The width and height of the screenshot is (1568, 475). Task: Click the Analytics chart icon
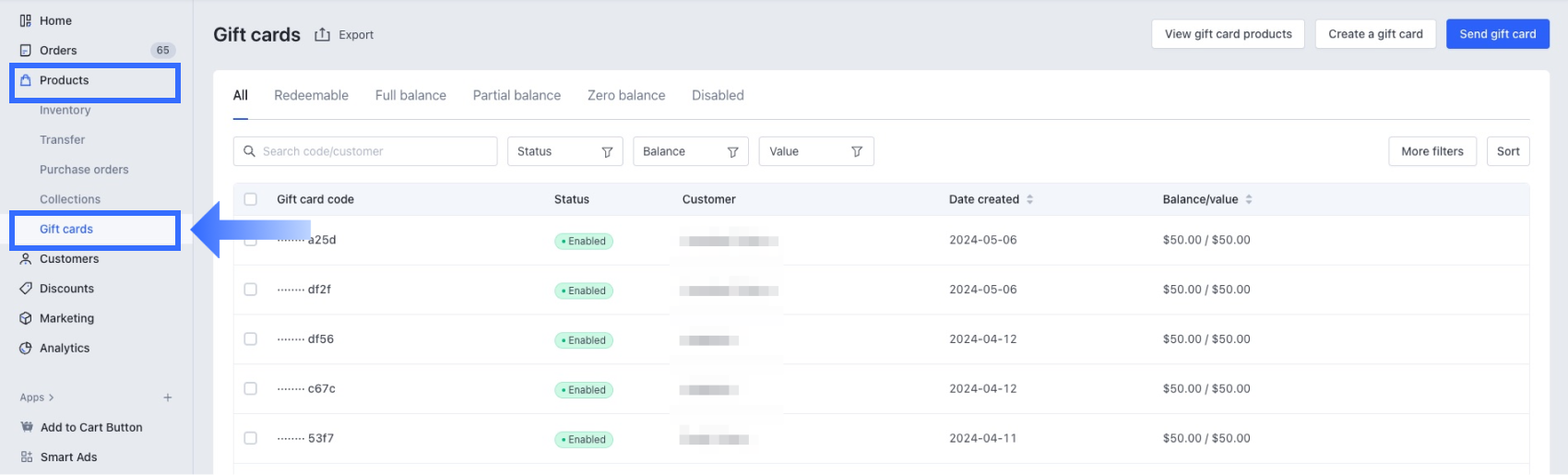26,348
